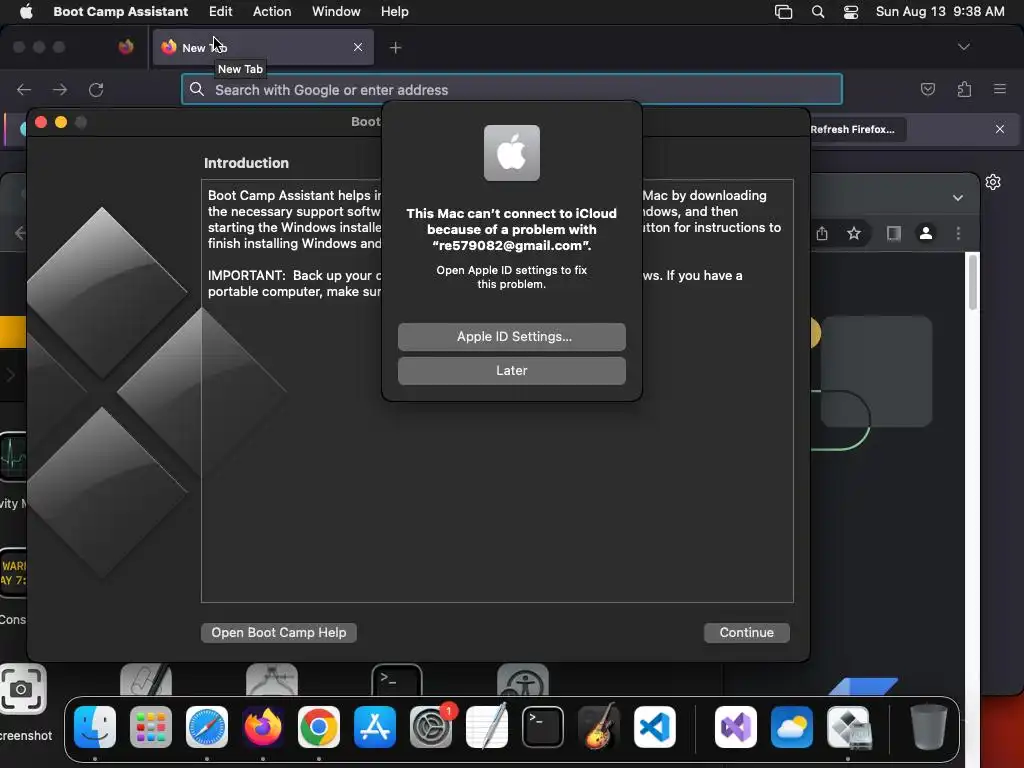Viewport: 1024px width, 768px height.
Task: Click the date and time in menu bar
Action: pyautogui.click(x=940, y=11)
